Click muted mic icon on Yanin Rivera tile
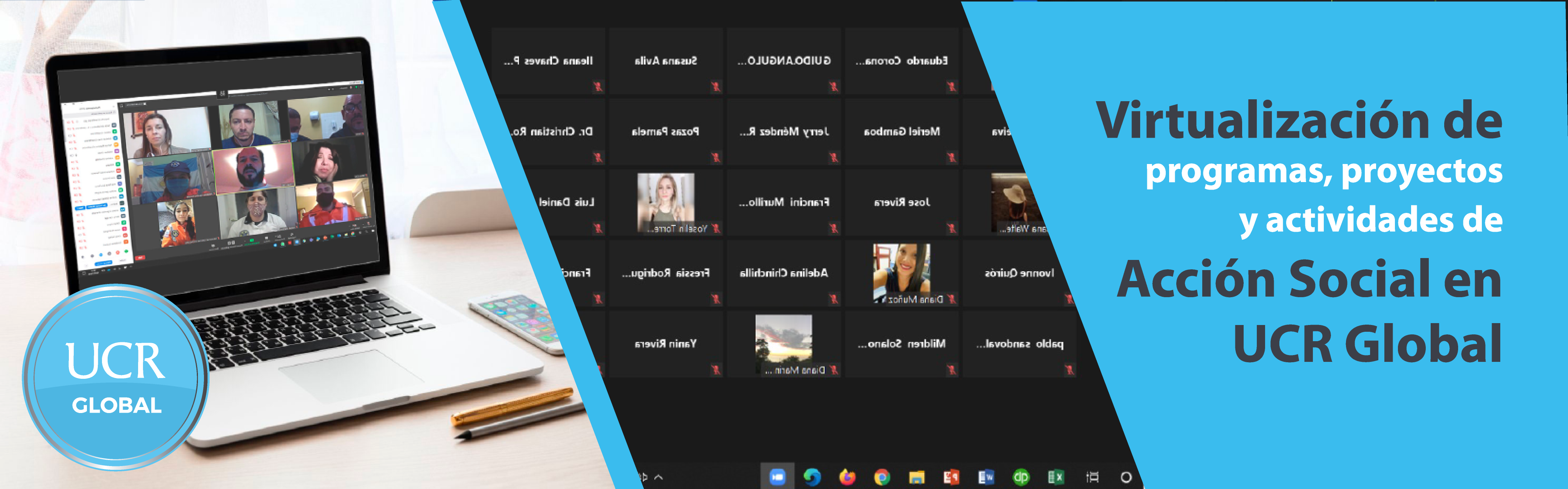Viewport: 1568px width, 489px height. click(x=716, y=370)
